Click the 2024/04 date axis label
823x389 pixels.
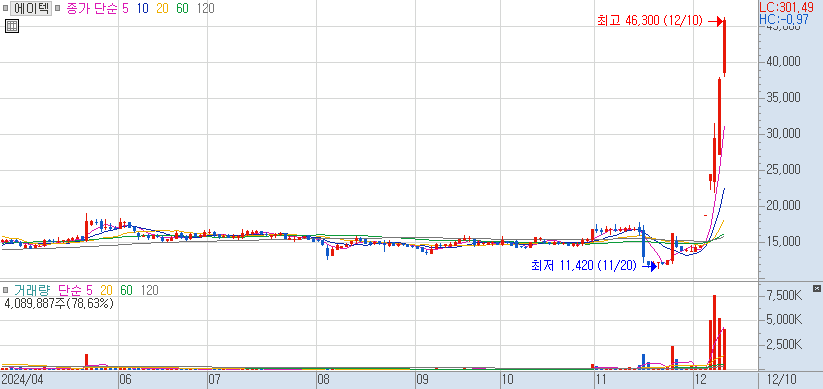click(22, 379)
